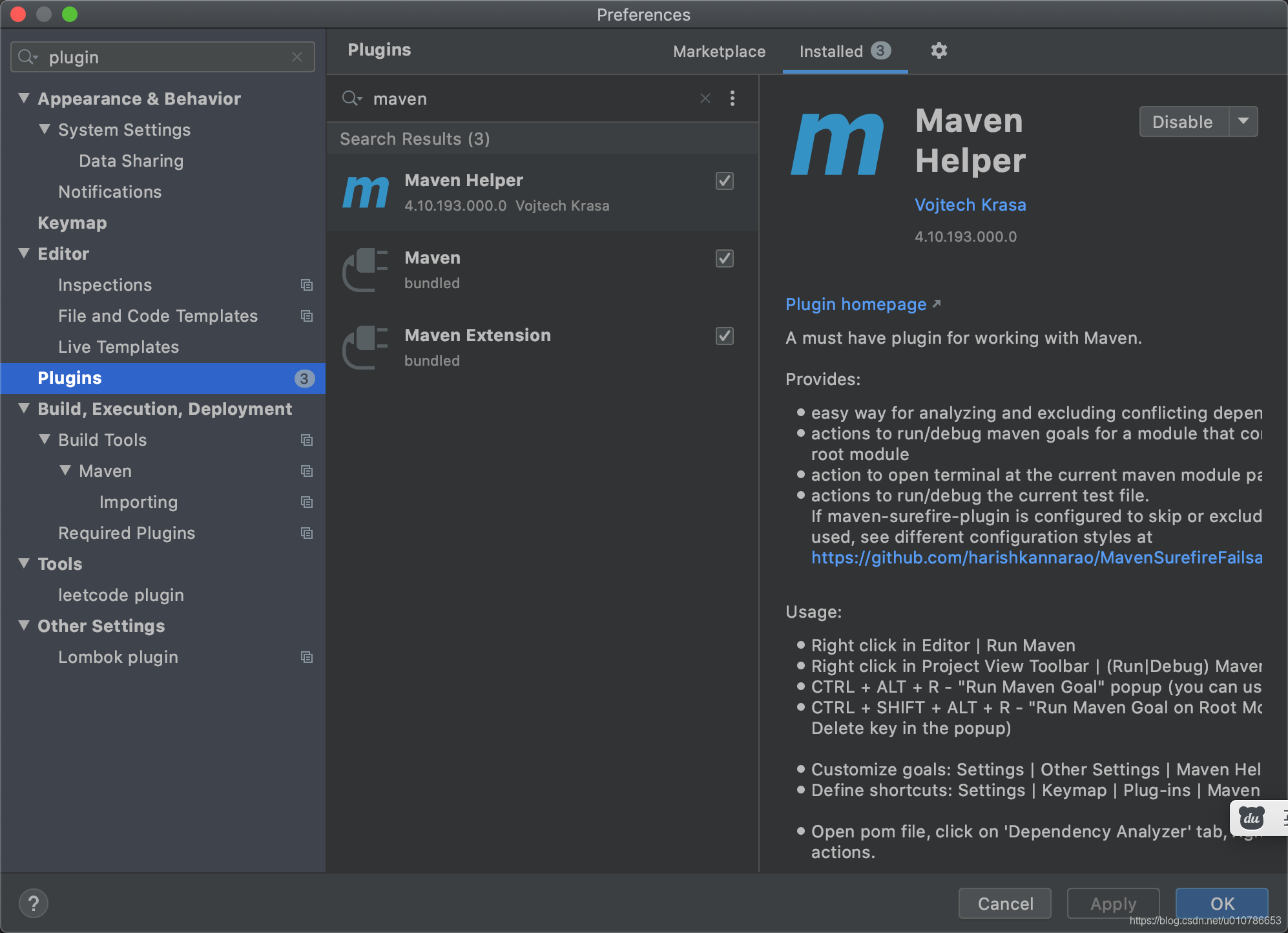The image size is (1288, 933).
Task: Collapse the Build Tools tree node
Action: pyautogui.click(x=45, y=439)
